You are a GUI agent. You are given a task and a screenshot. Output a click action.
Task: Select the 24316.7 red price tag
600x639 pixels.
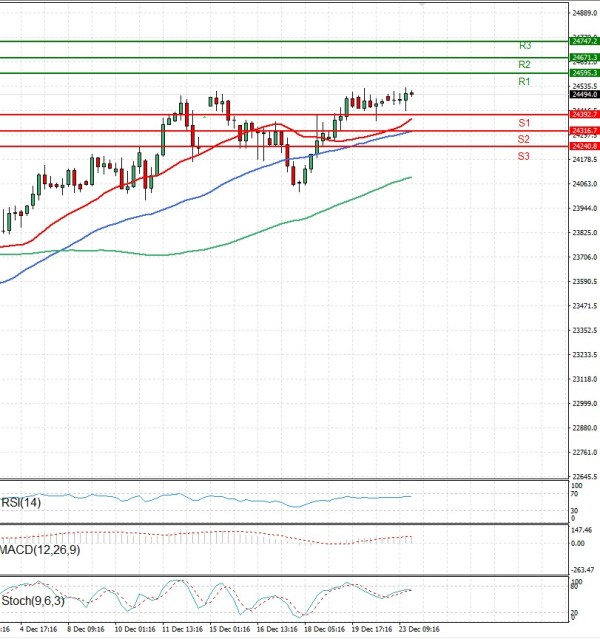[584, 131]
